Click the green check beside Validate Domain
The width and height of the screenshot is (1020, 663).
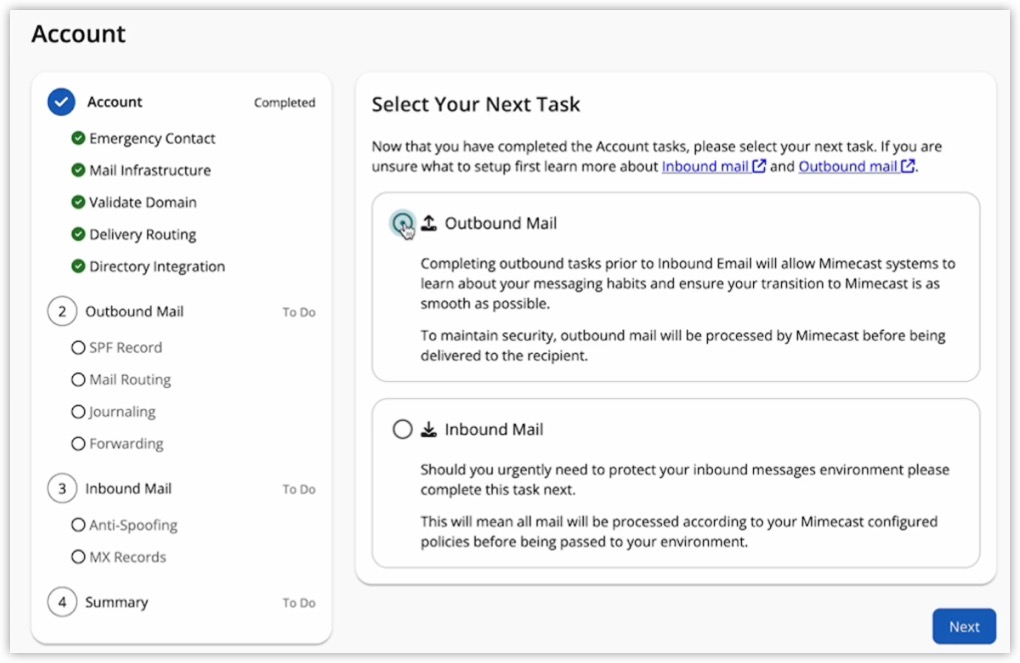(x=78, y=203)
